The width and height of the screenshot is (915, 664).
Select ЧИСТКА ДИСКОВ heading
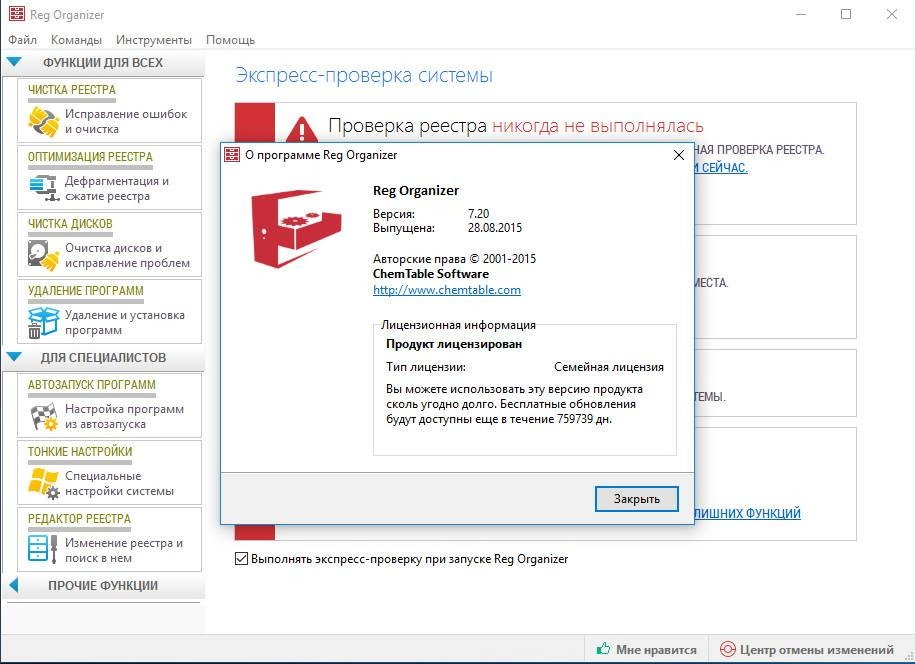pyautogui.click(x=70, y=224)
